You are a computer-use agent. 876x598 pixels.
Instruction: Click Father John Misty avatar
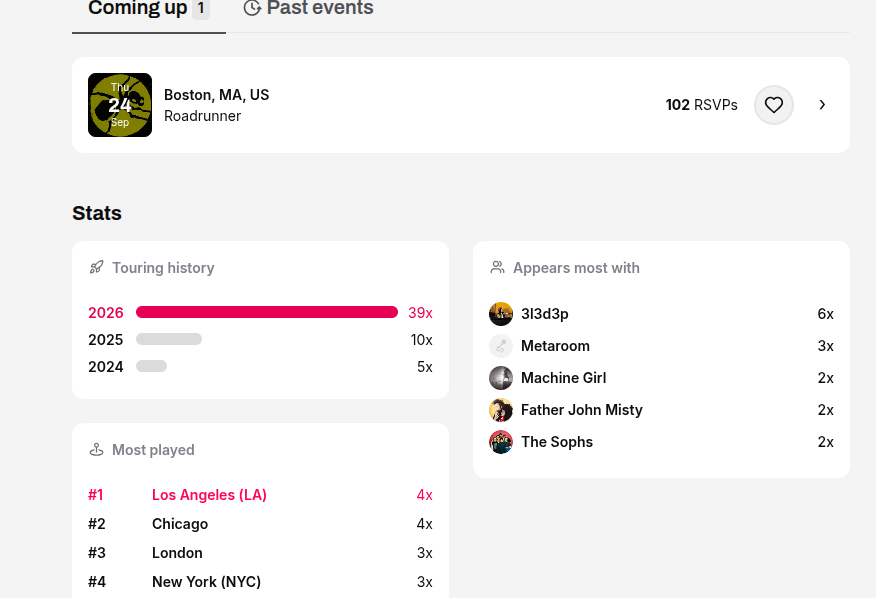[501, 410]
